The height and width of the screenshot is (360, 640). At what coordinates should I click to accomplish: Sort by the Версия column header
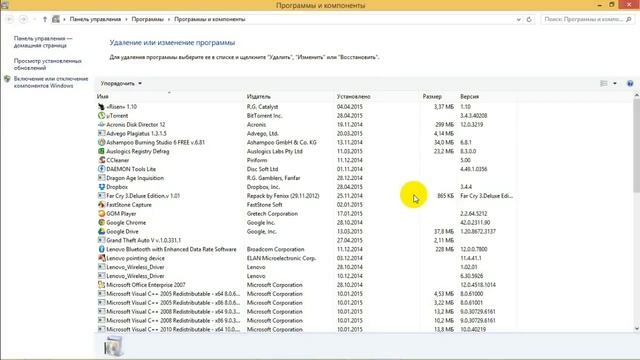[470, 97]
